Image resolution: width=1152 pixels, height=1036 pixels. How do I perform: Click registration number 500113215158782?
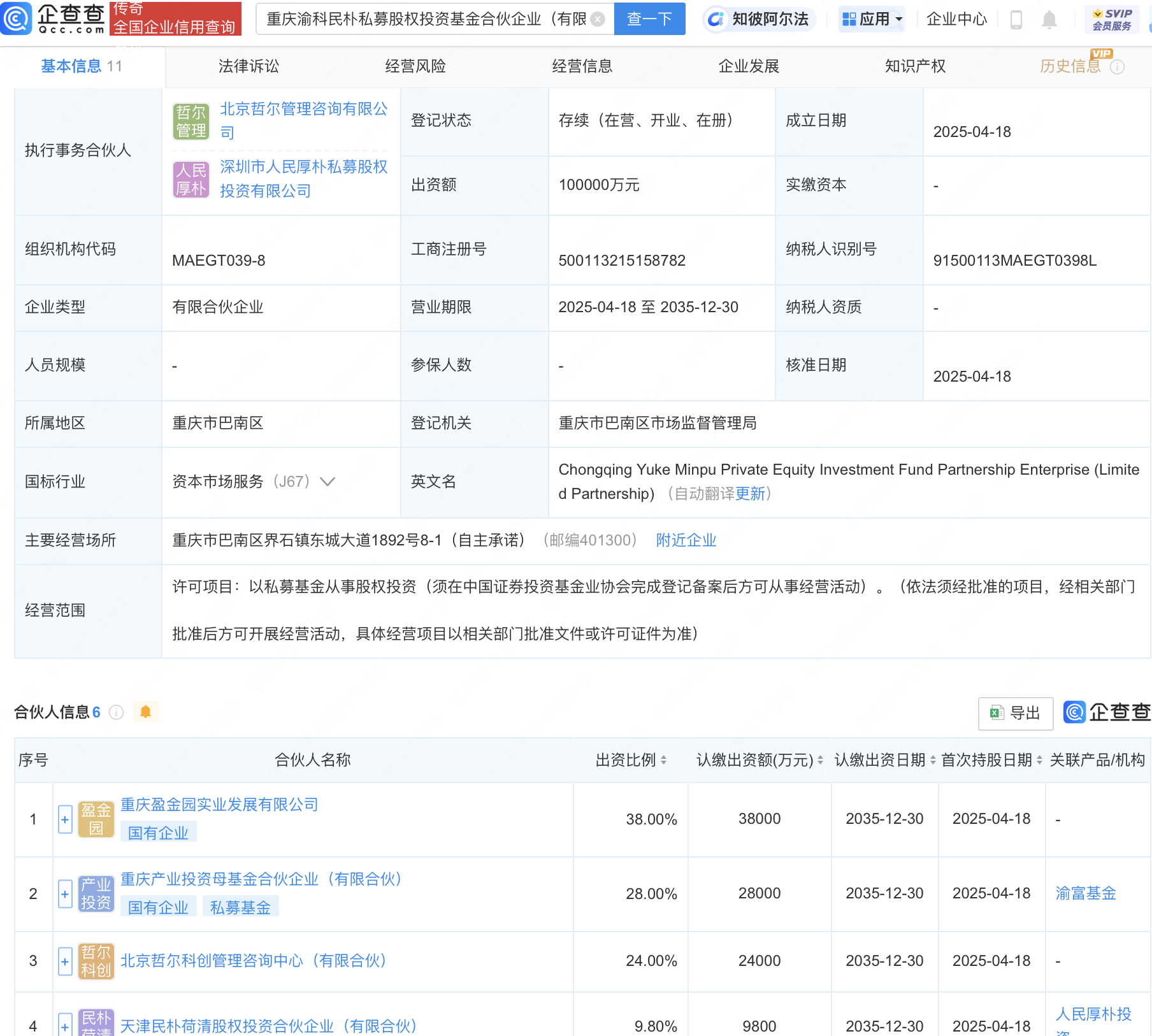[x=622, y=261]
